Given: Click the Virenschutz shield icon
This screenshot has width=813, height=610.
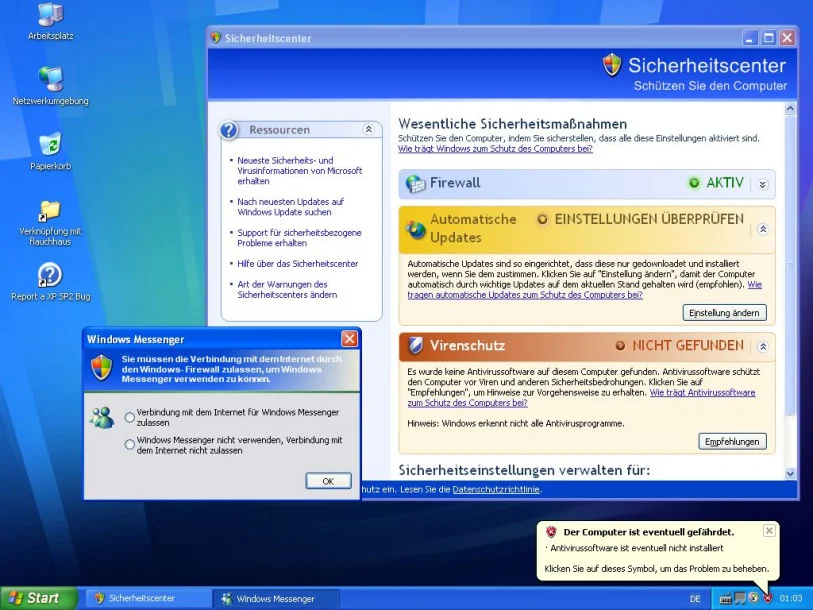Looking at the screenshot, I should click(415, 345).
